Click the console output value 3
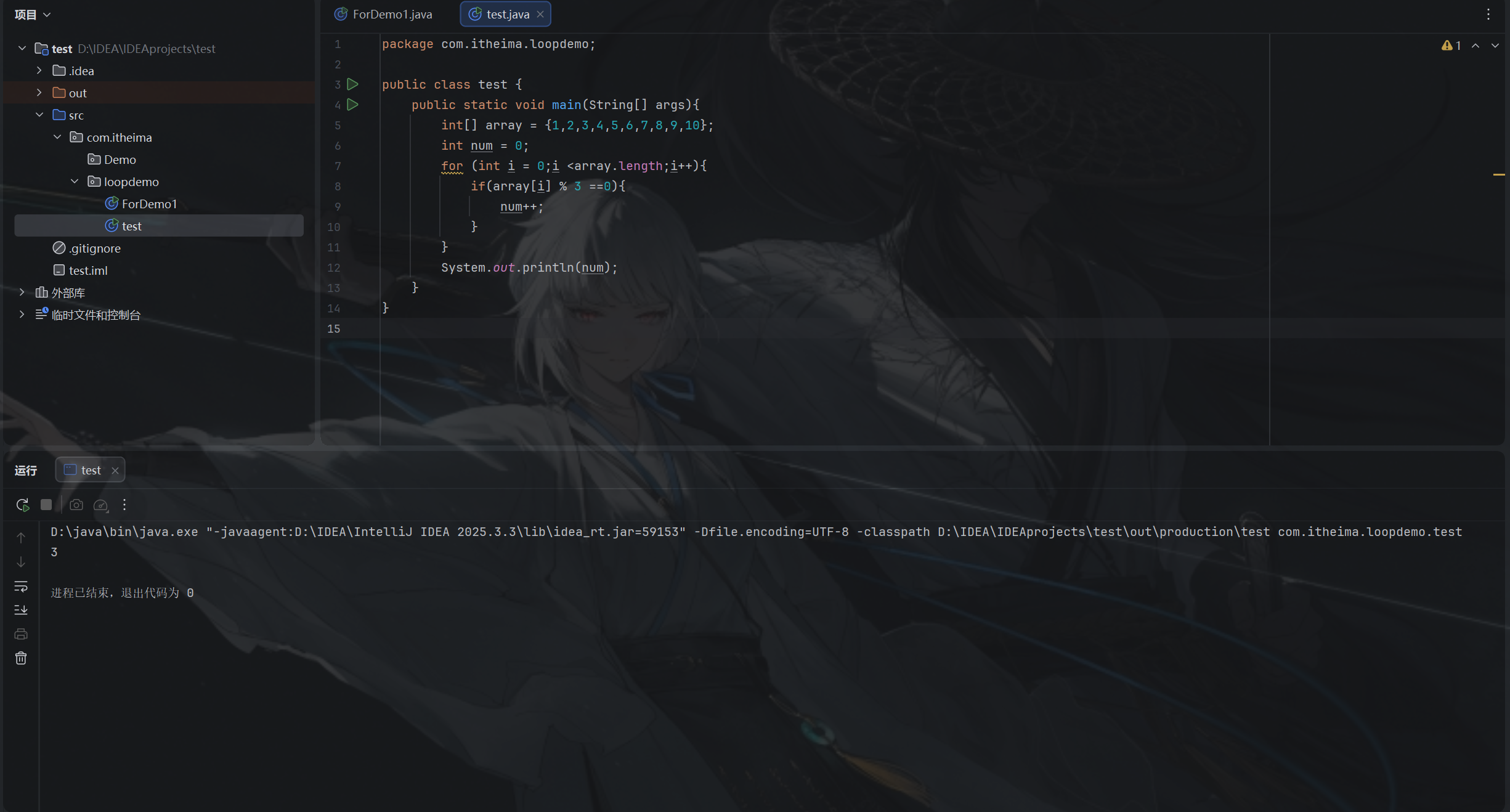This screenshot has height=812, width=1510. tap(54, 552)
